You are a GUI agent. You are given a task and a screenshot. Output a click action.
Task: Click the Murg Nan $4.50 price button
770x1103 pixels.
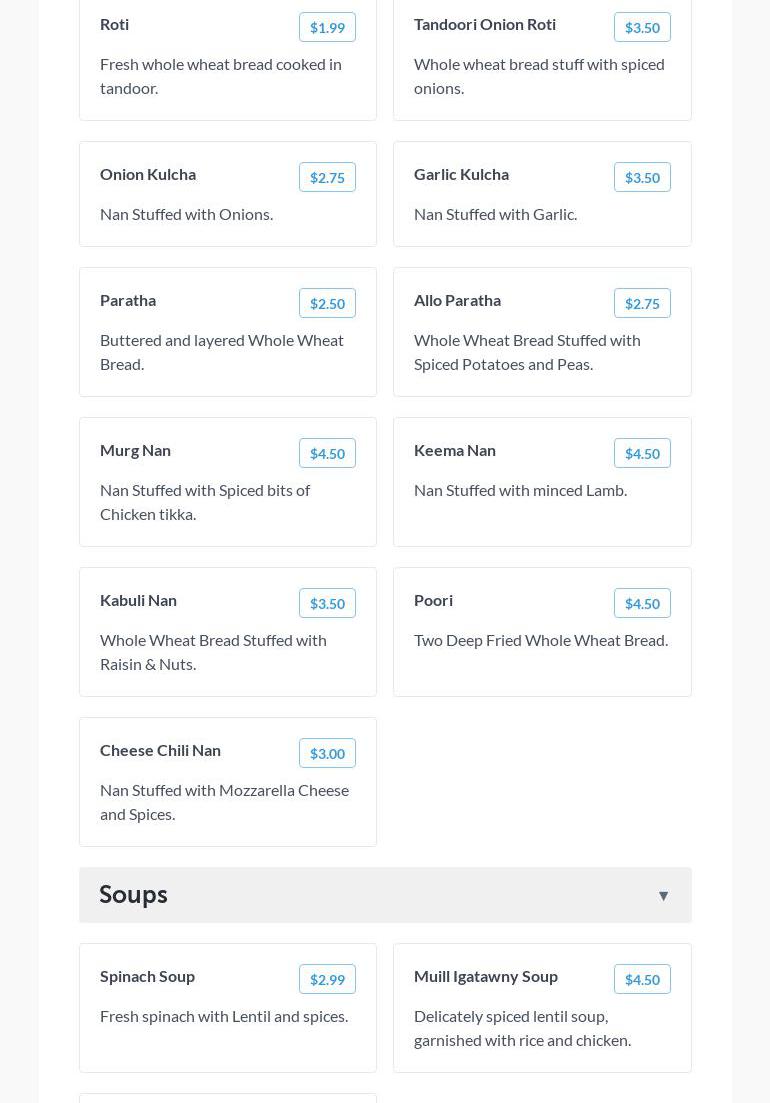327,454
